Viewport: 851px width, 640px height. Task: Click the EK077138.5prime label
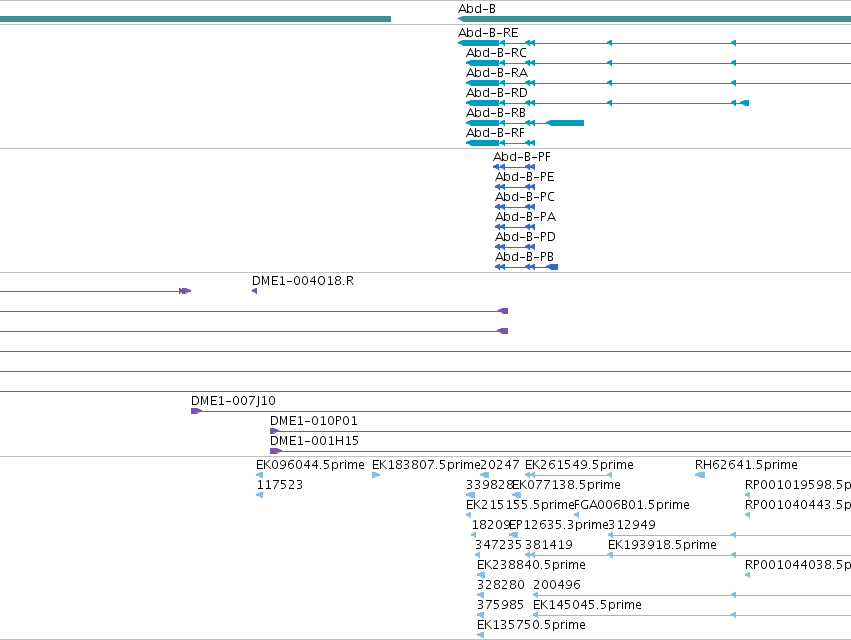coord(566,485)
